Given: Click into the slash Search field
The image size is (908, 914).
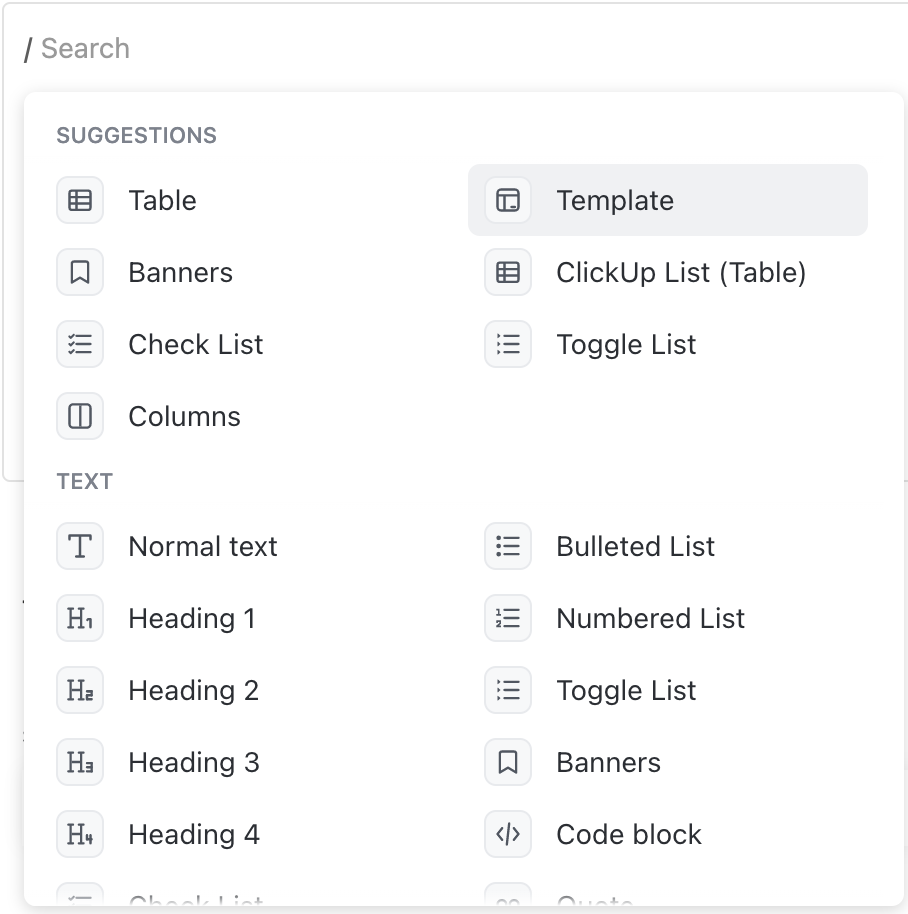Looking at the screenshot, I should (300, 48).
